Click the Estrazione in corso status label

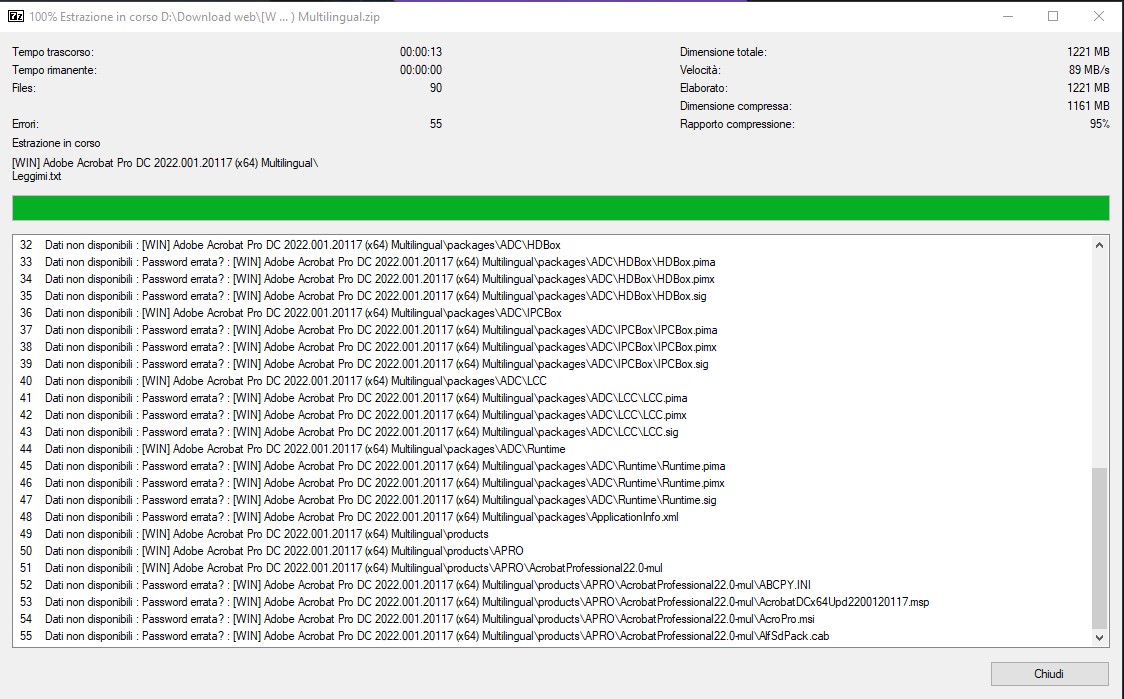56,143
